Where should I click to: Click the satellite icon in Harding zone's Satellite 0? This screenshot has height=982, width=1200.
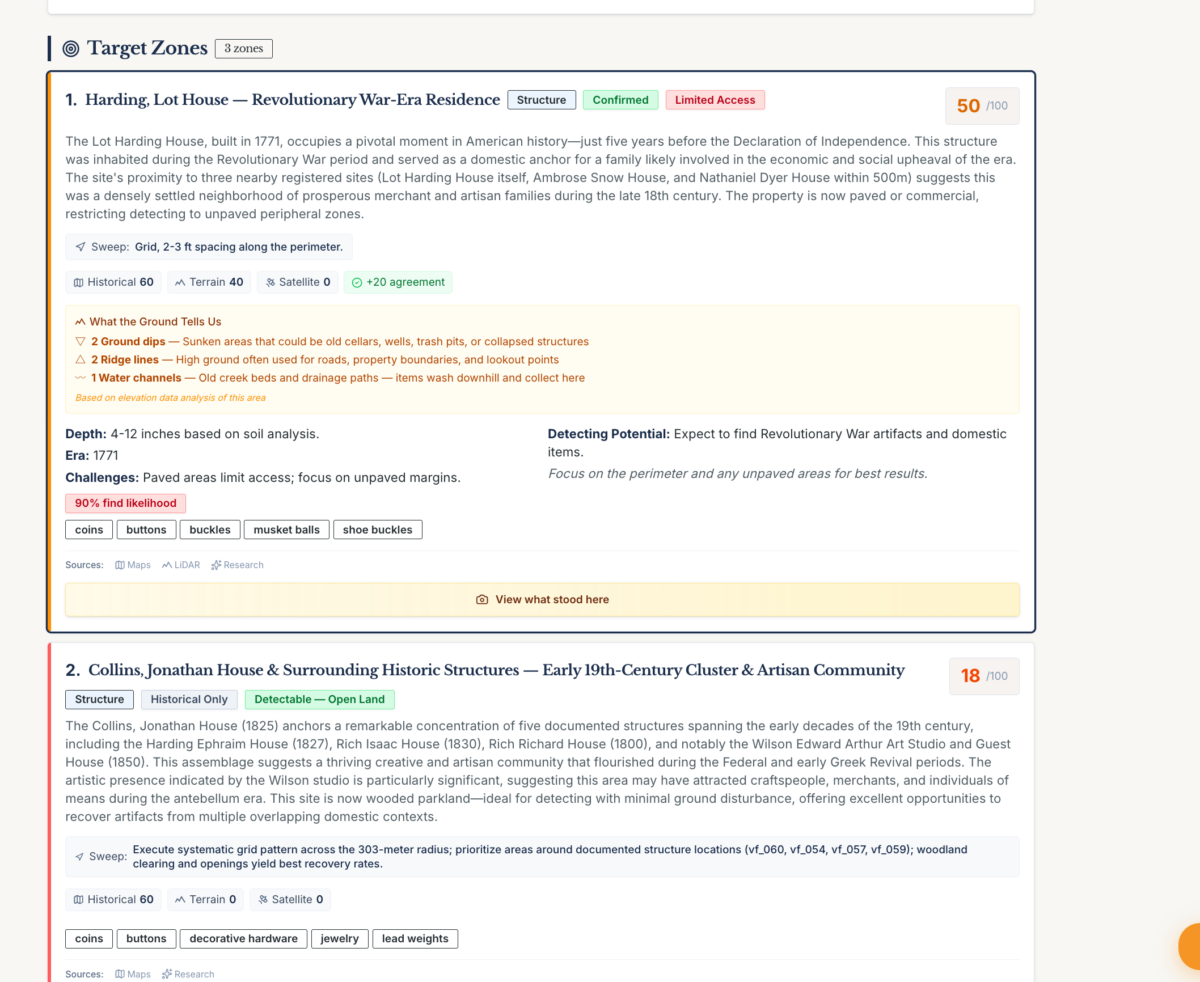(x=269, y=282)
